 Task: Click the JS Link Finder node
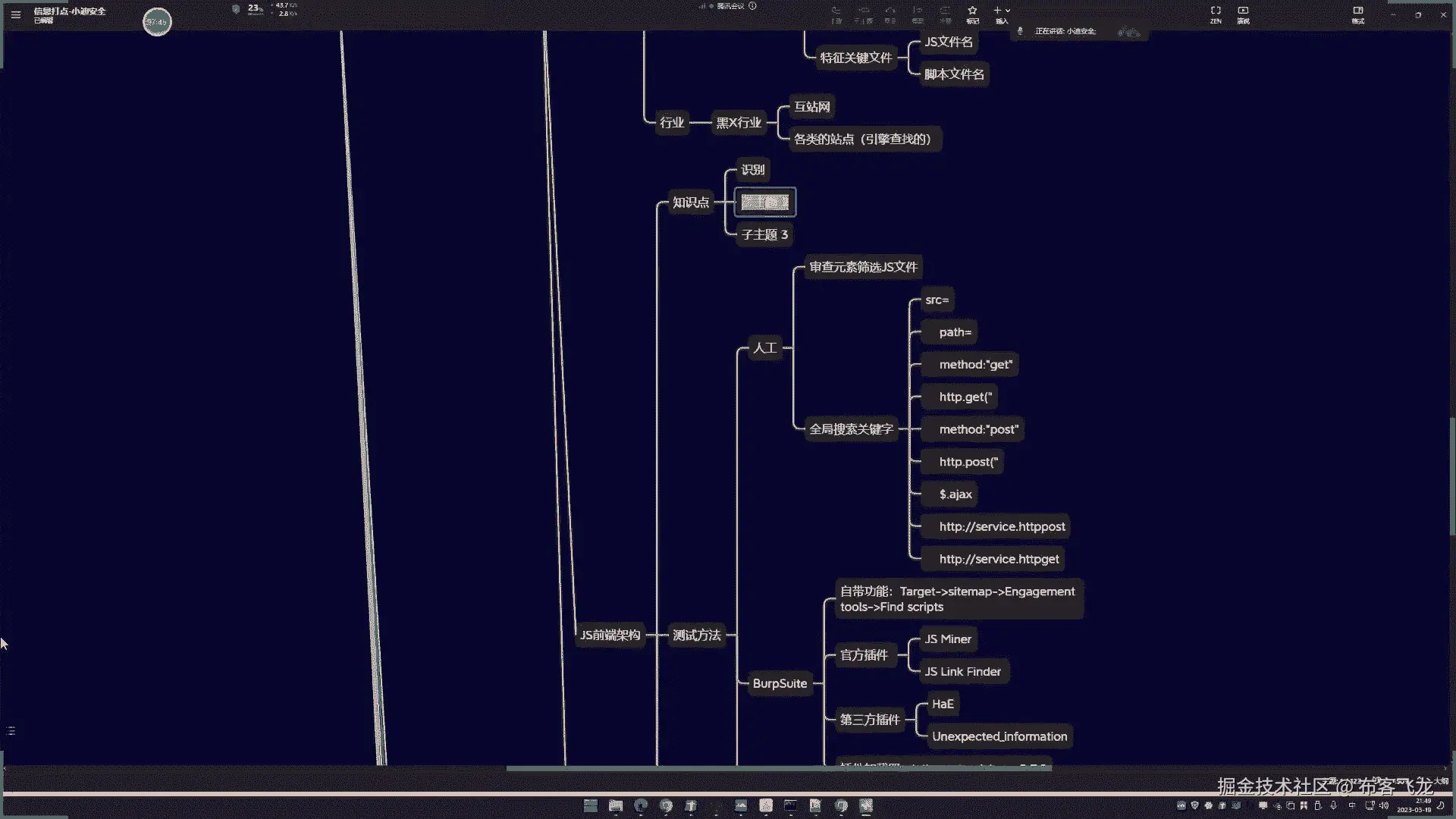click(962, 671)
